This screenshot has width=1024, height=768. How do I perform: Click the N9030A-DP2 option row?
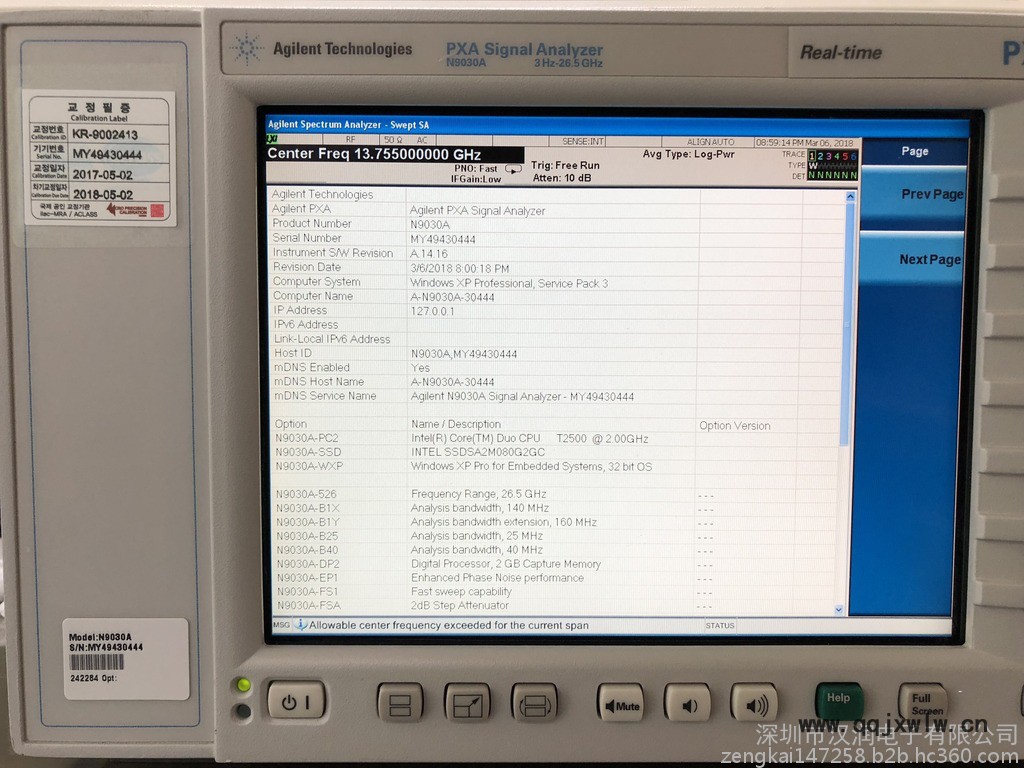click(x=555, y=564)
